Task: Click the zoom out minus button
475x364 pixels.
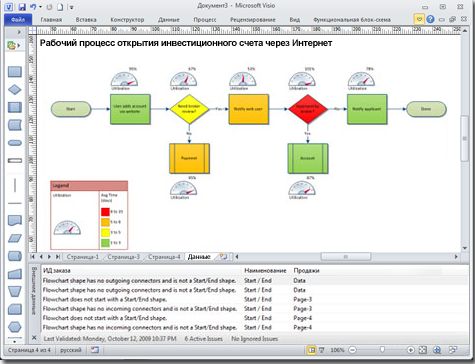Action: (353, 350)
